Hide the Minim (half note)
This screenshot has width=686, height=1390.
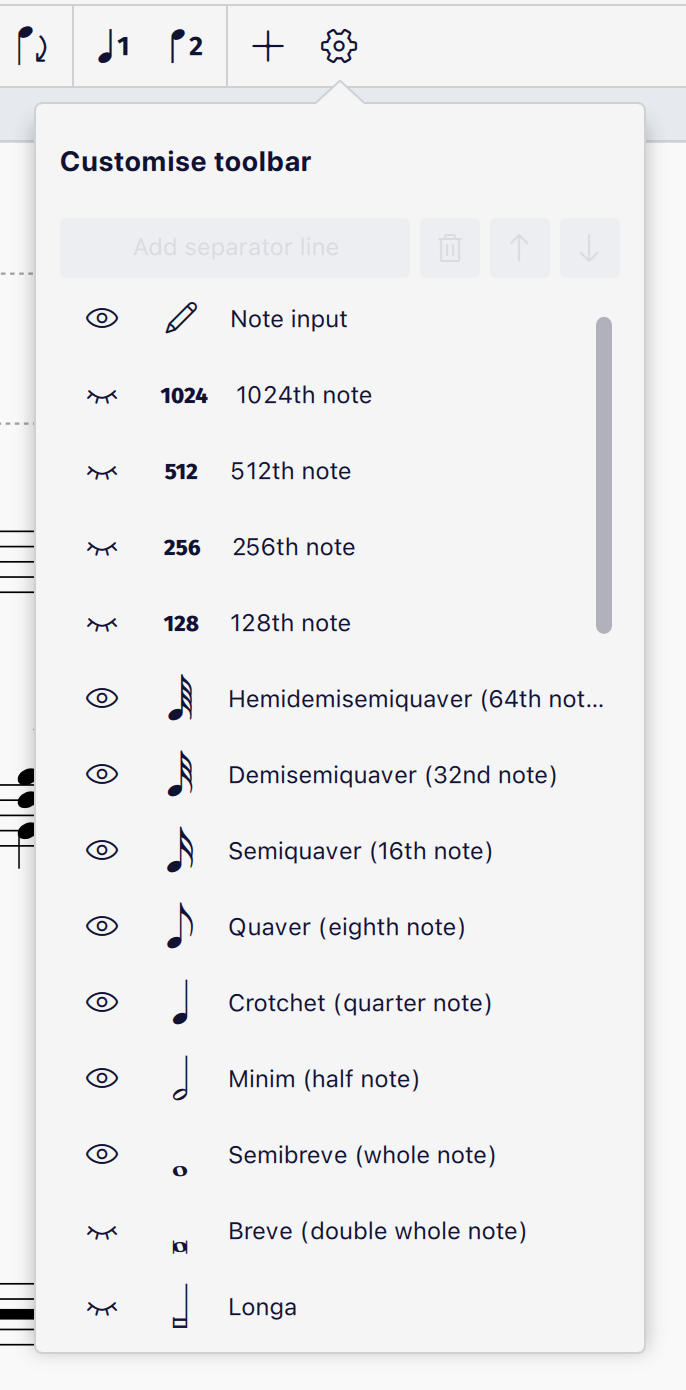pyautogui.click(x=102, y=1078)
